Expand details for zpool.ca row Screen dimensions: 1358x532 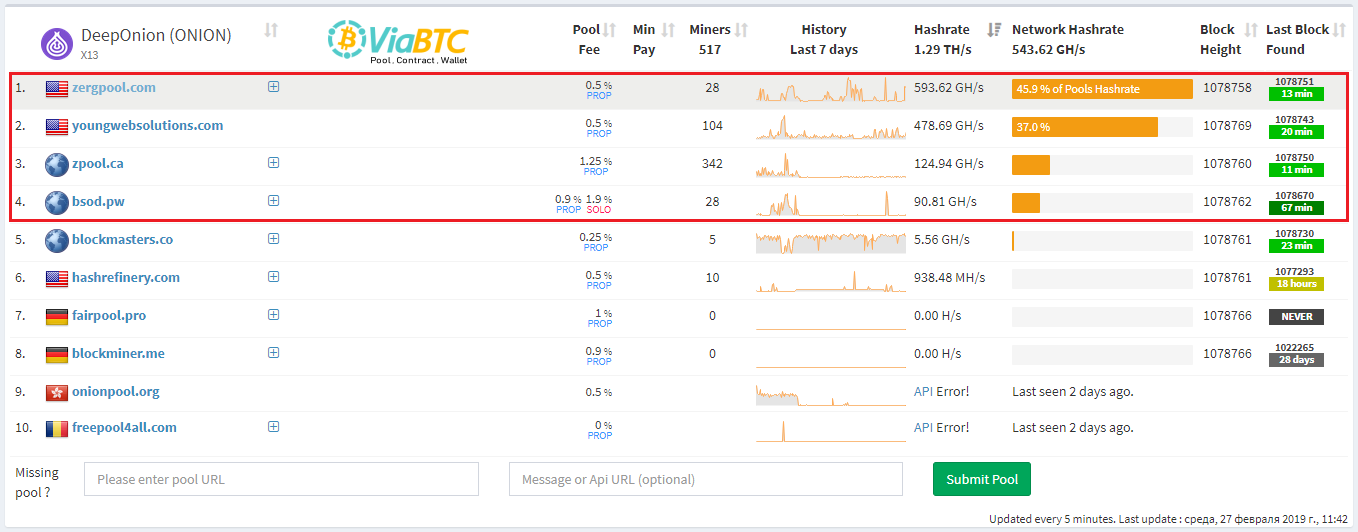273,162
